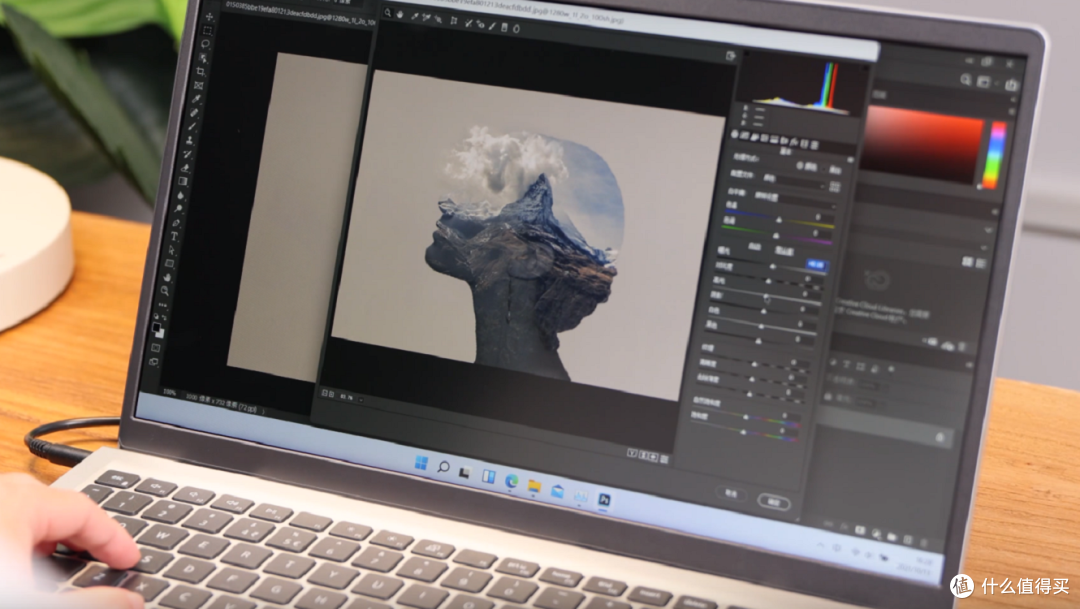Open the Edit Toolbar three-dots button

coord(163,304)
